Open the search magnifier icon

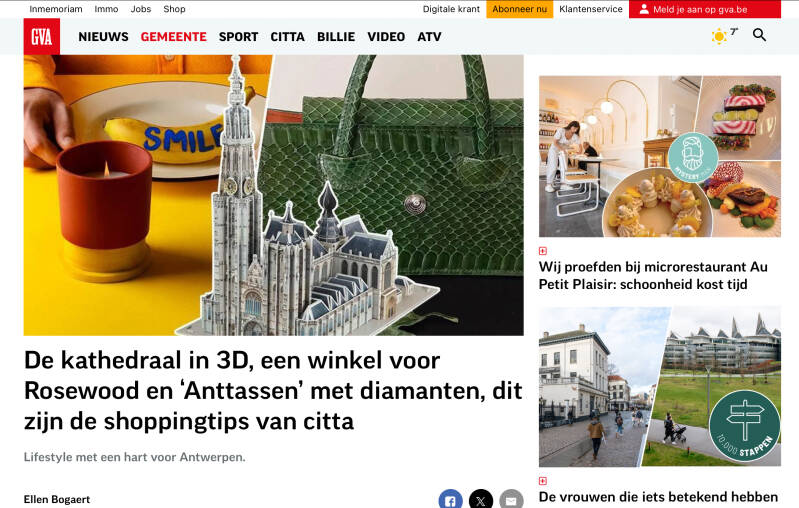[759, 35]
